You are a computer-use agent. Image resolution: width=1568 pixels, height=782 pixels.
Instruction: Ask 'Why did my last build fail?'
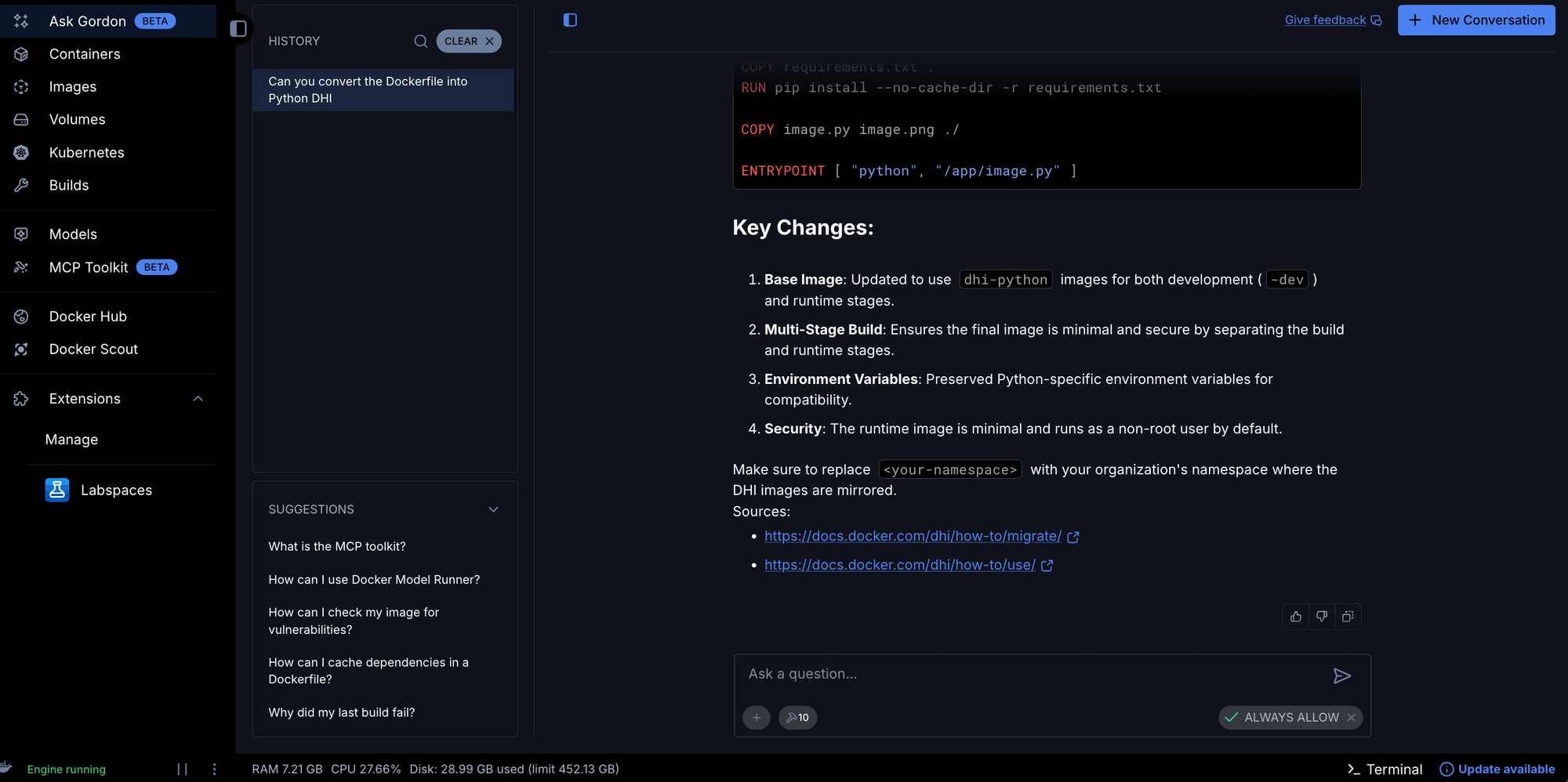tap(342, 713)
